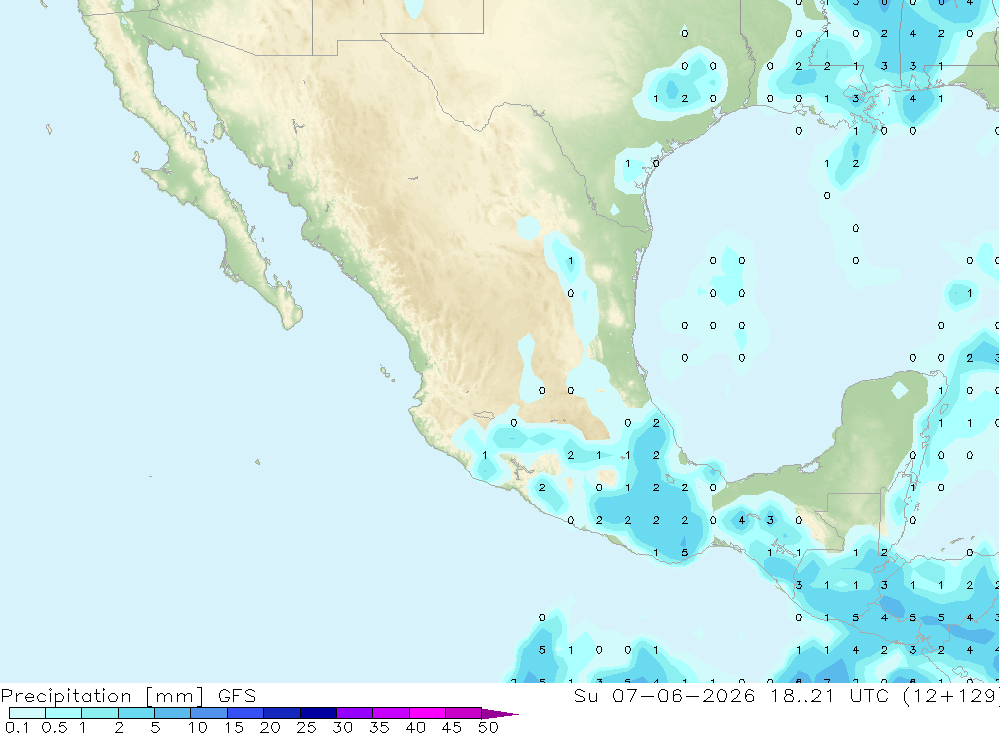The image size is (1000, 733).
Task: Click the '0.5' legend scale label
Action: pos(54,727)
